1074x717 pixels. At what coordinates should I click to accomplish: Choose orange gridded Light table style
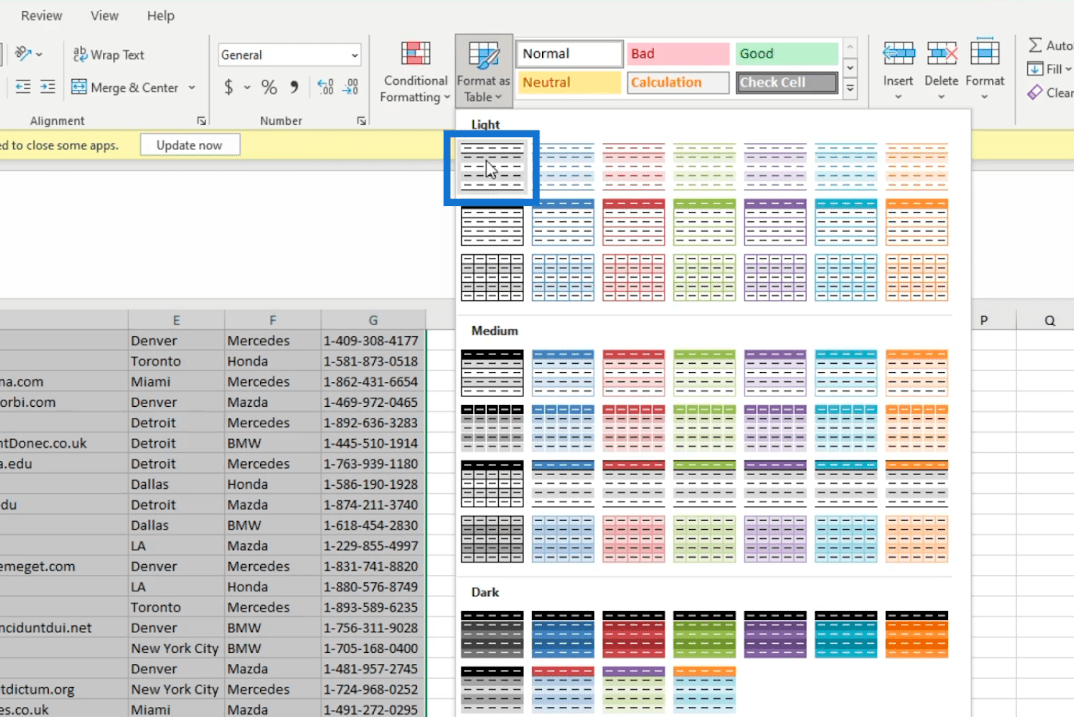click(916, 277)
